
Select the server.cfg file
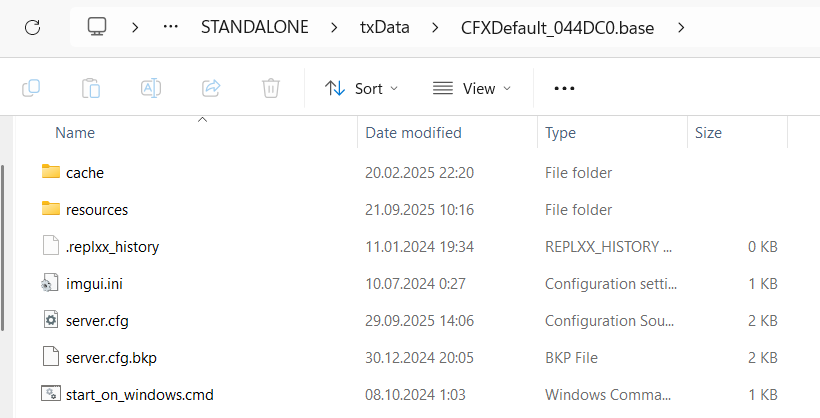(97, 320)
